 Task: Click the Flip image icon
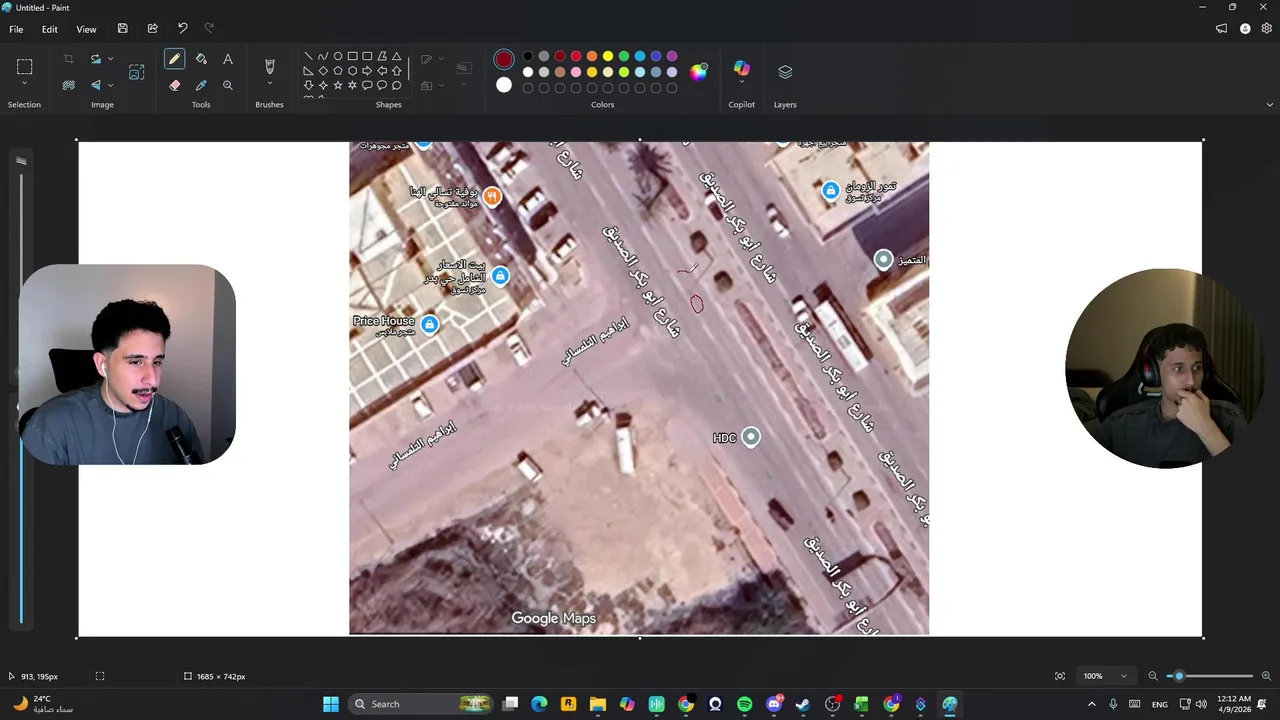tap(95, 85)
